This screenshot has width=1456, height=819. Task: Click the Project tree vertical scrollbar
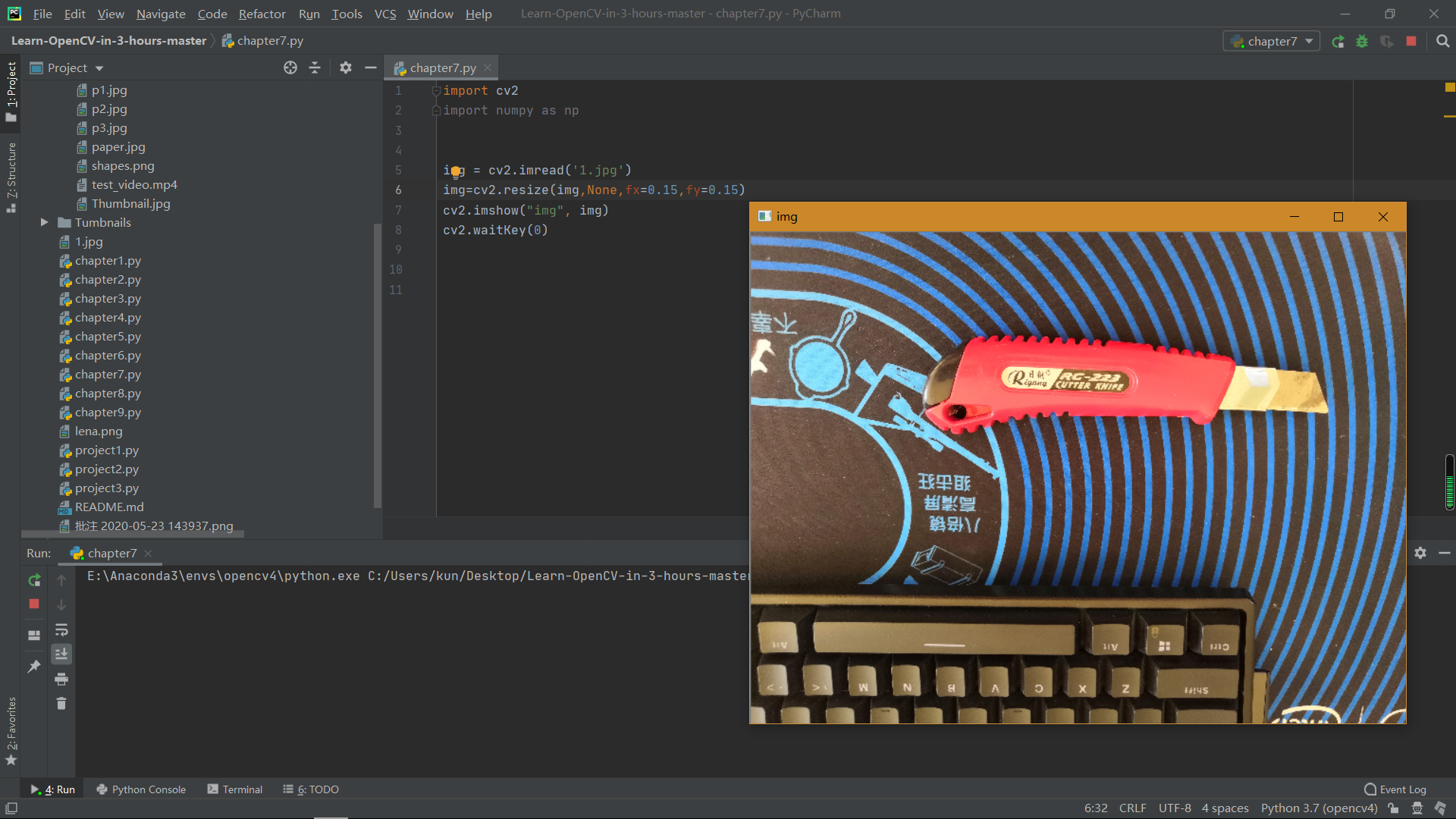(x=378, y=364)
